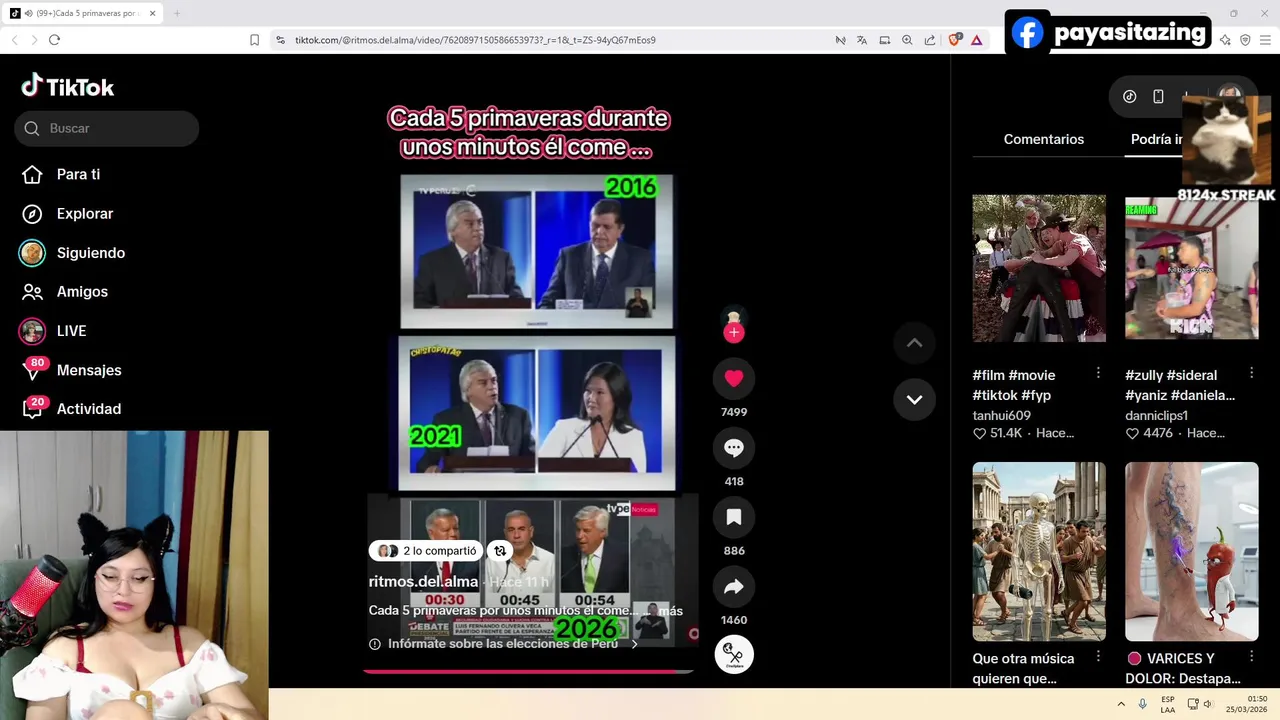1280x720 pixels.
Task: Open the ritmos.del.alma profile link
Action: pyautogui.click(x=423, y=581)
